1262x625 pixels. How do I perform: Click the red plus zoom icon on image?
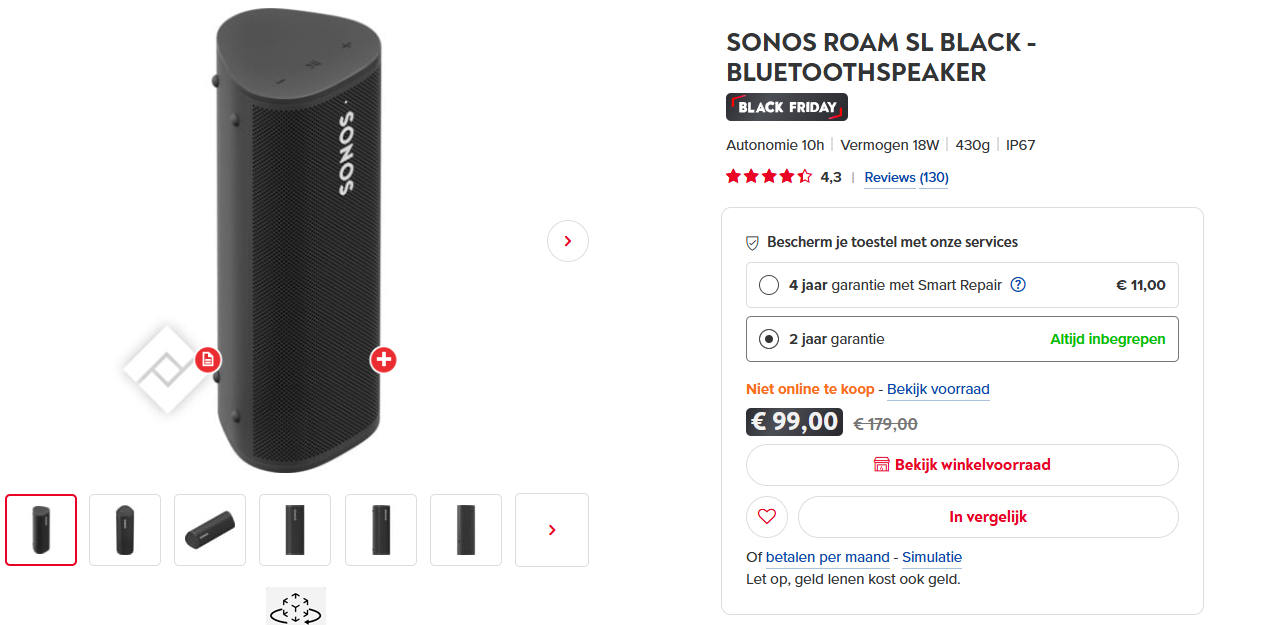[x=383, y=360]
